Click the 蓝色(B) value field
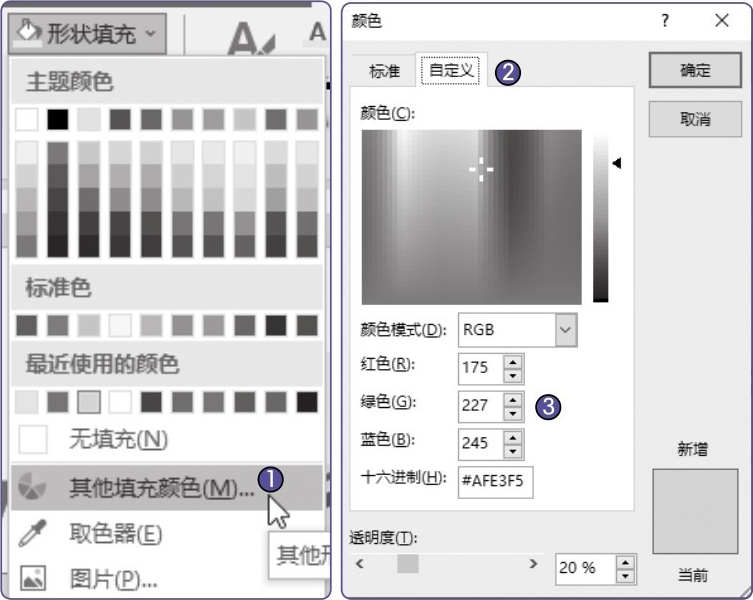753x600 pixels. (481, 443)
